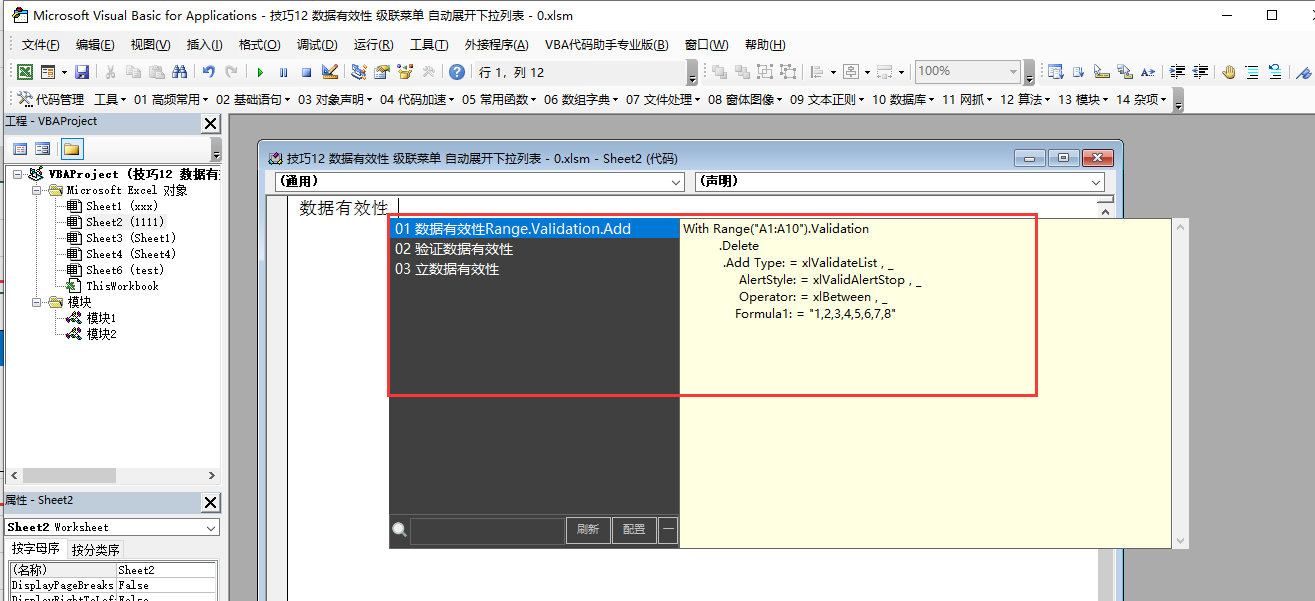Click magnifier search icon in snippet popup
Screen dimensions: 1315x601
399,530
